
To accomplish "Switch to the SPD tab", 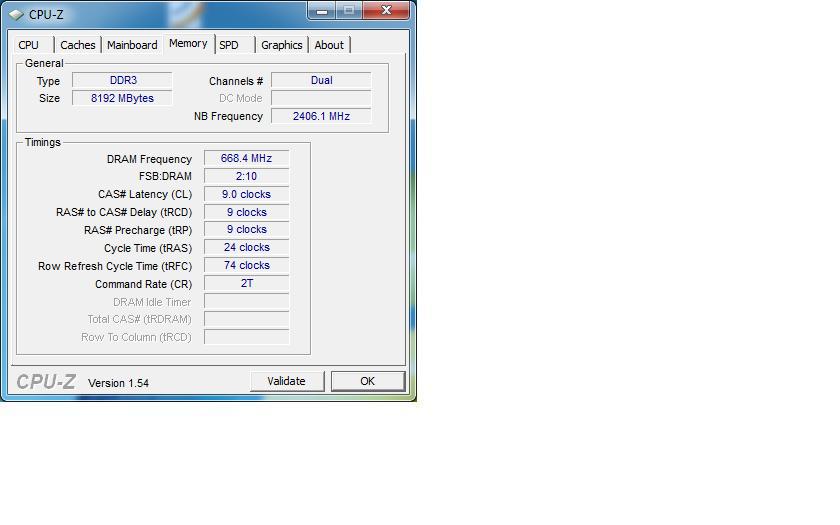I will [229, 45].
